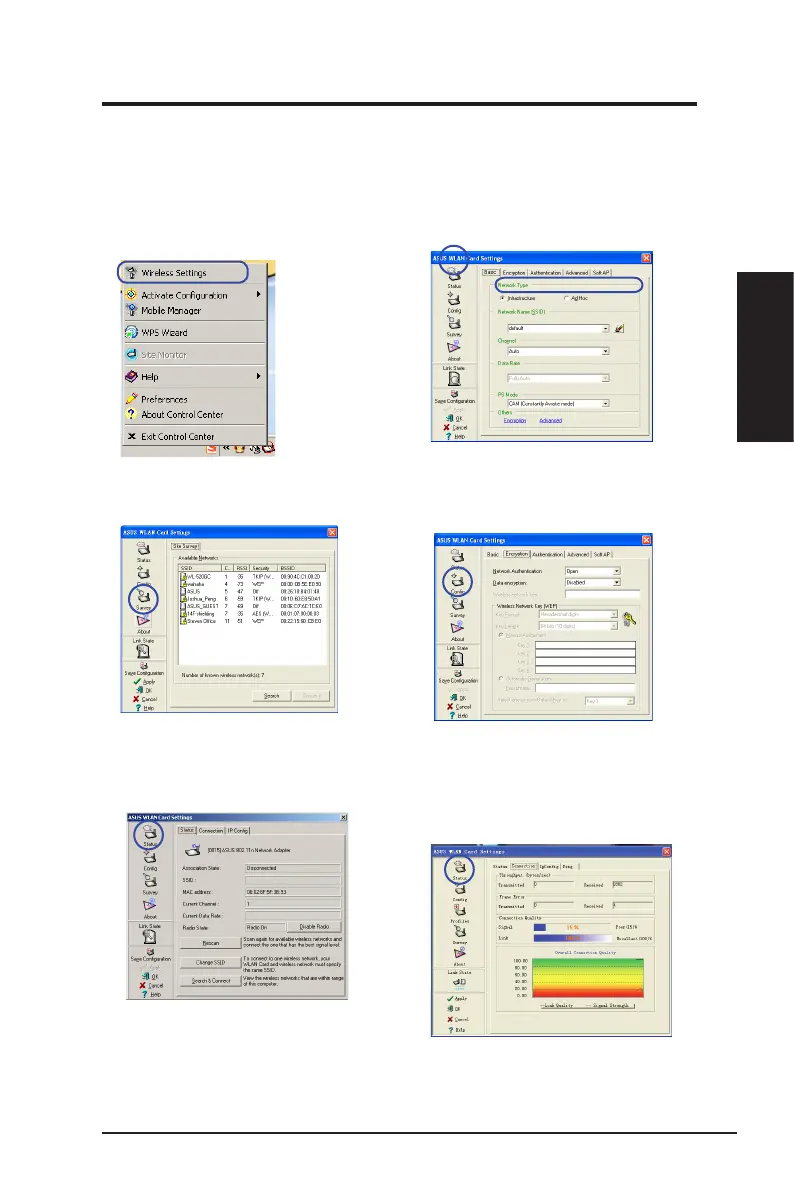Select the Automatic Generation radio option
The width and height of the screenshot is (794, 1196).
tap(523, 678)
